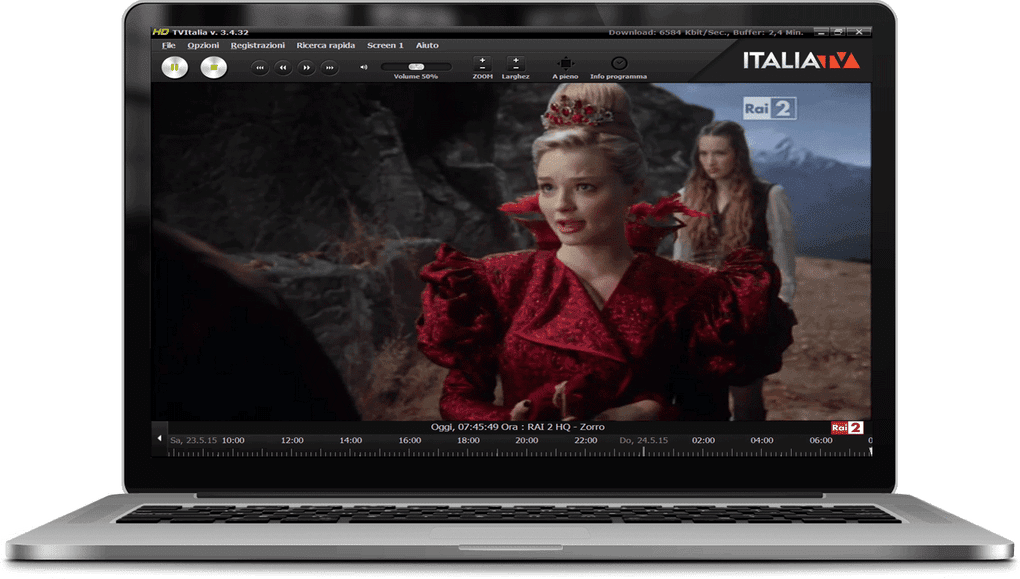Viewport: 1020px width, 579px height.
Task: Pause playback with the round pause button
Action: click(174, 68)
